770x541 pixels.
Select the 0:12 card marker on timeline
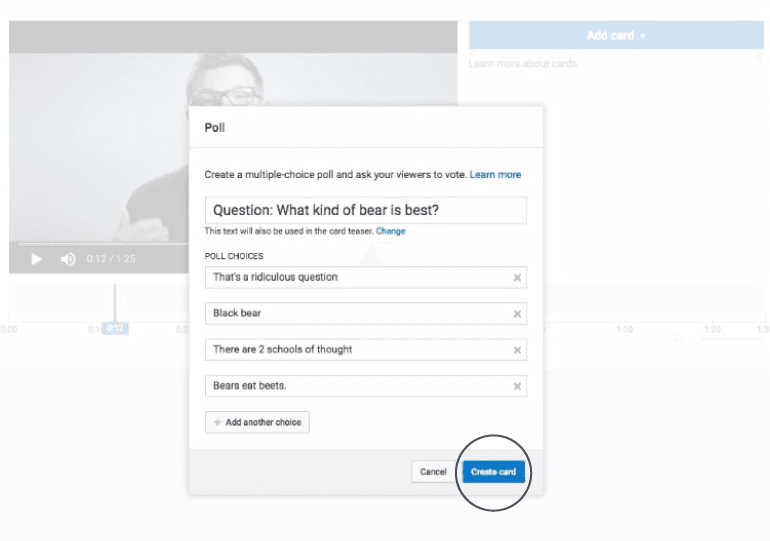(x=115, y=328)
